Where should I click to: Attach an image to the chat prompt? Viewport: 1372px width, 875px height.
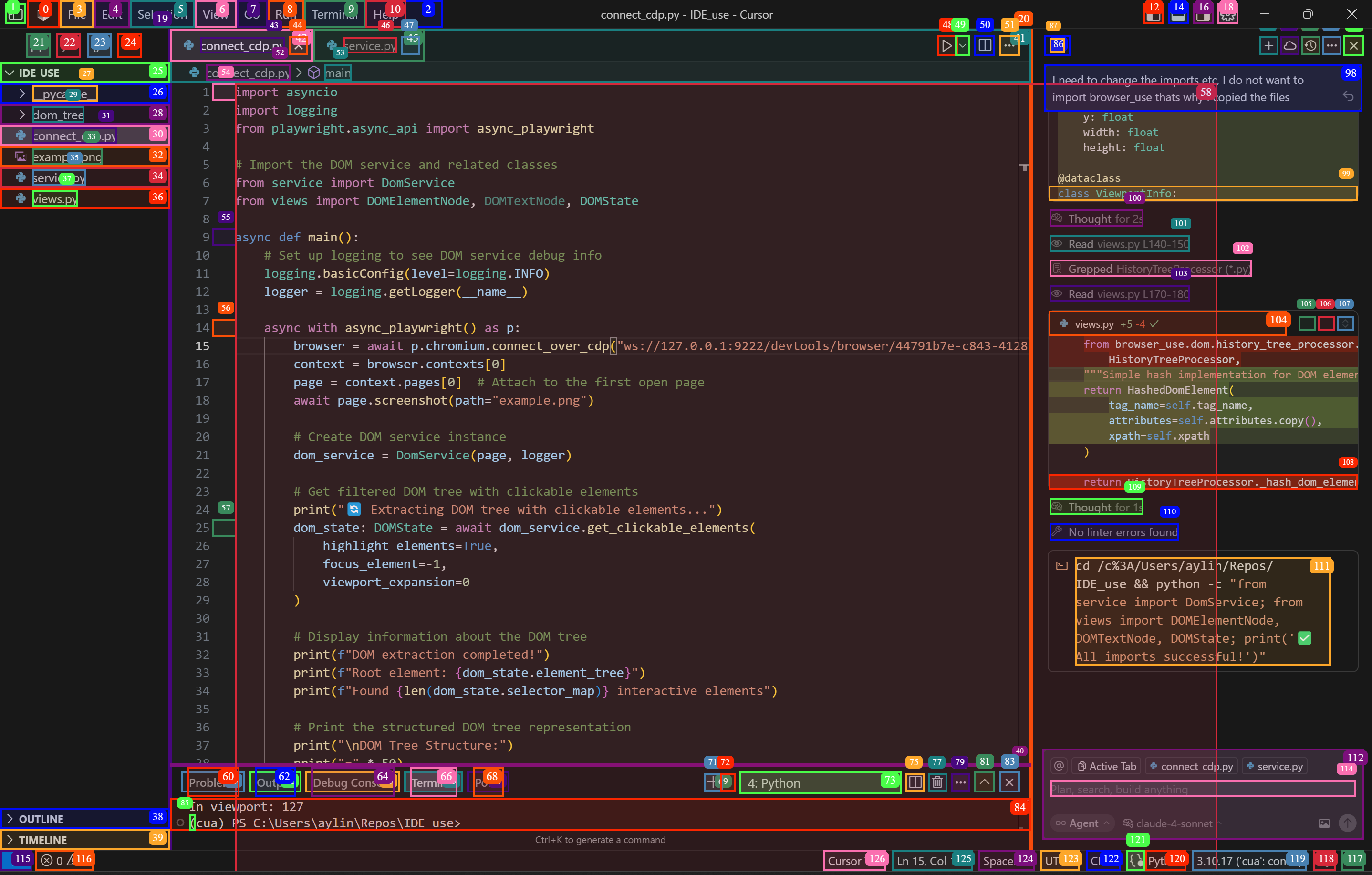coord(1324,823)
